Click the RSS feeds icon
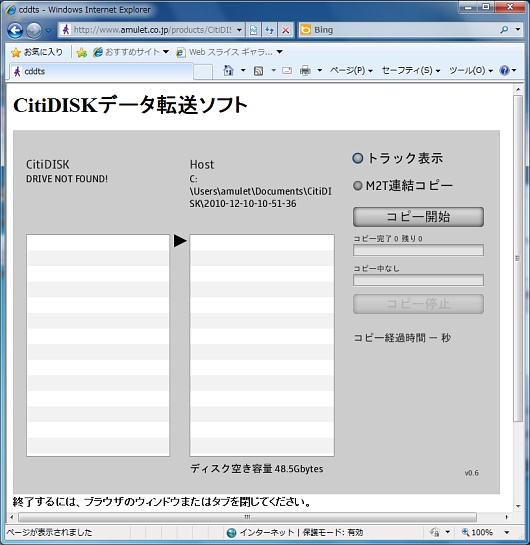The image size is (530, 545). (259, 71)
